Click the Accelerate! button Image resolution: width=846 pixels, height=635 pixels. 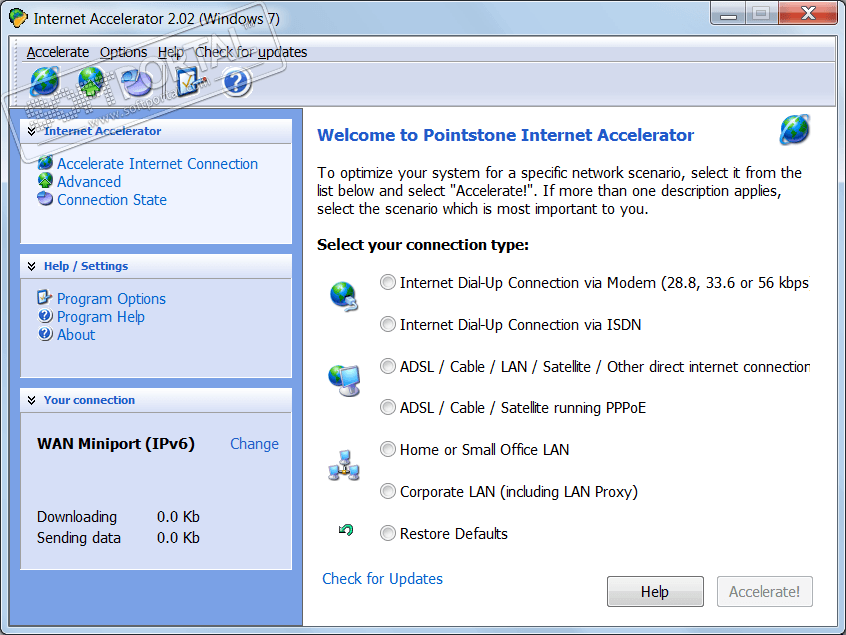coord(765,592)
